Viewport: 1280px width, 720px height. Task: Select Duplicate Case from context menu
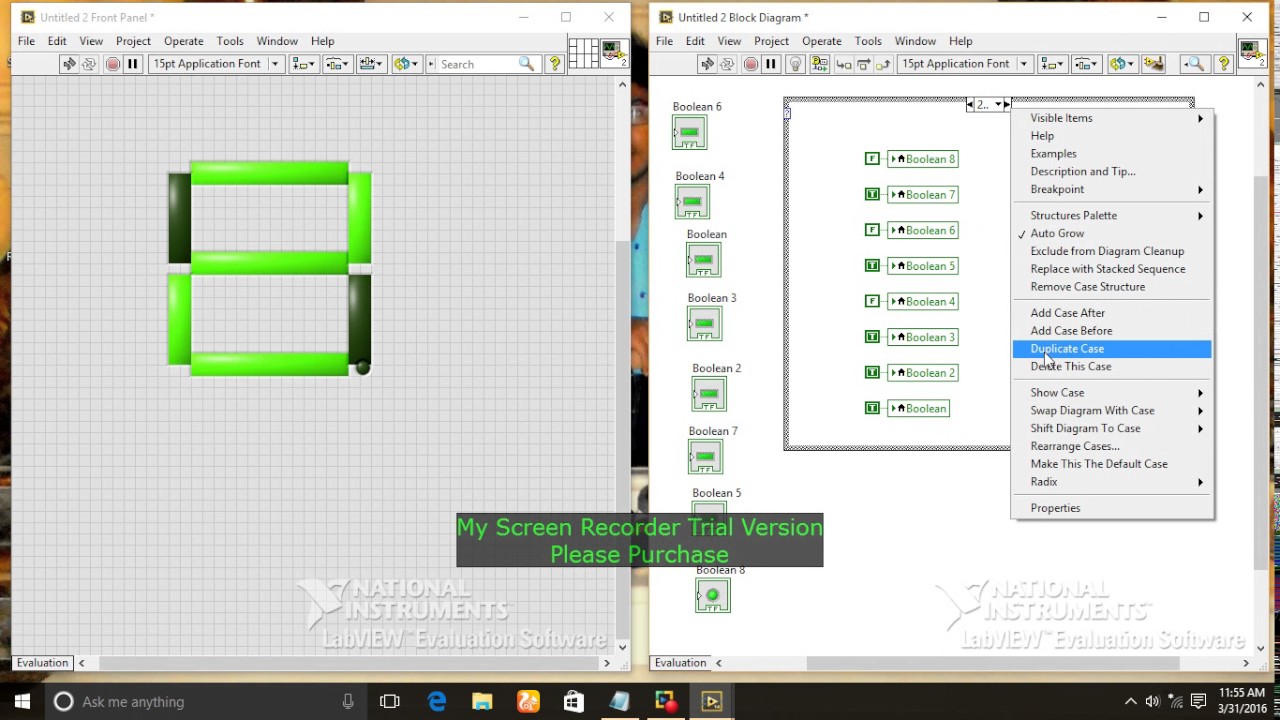(1112, 349)
